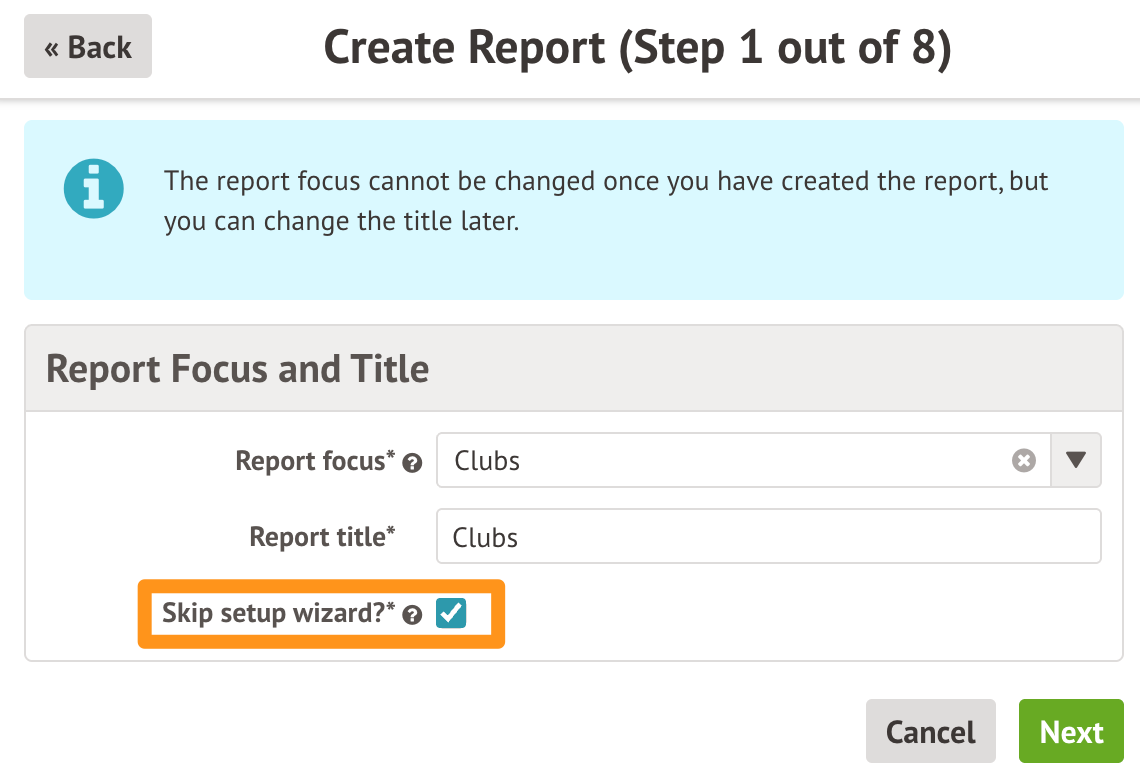Uncheck the Skip setup wizard checkbox
1140x772 pixels.
point(451,613)
